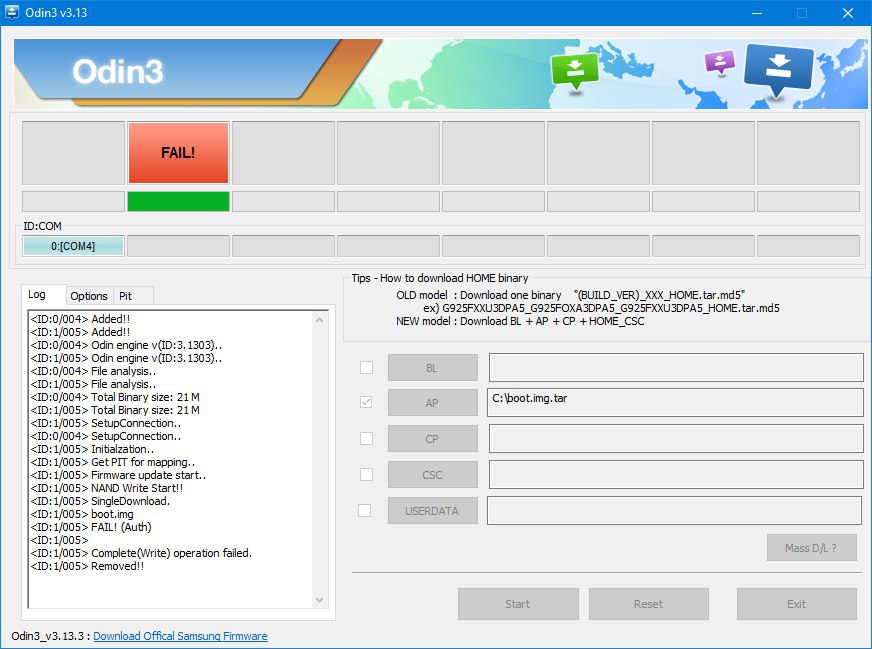The image size is (872, 649).
Task: Click the Mass D/L ? button
Action: tap(811, 548)
